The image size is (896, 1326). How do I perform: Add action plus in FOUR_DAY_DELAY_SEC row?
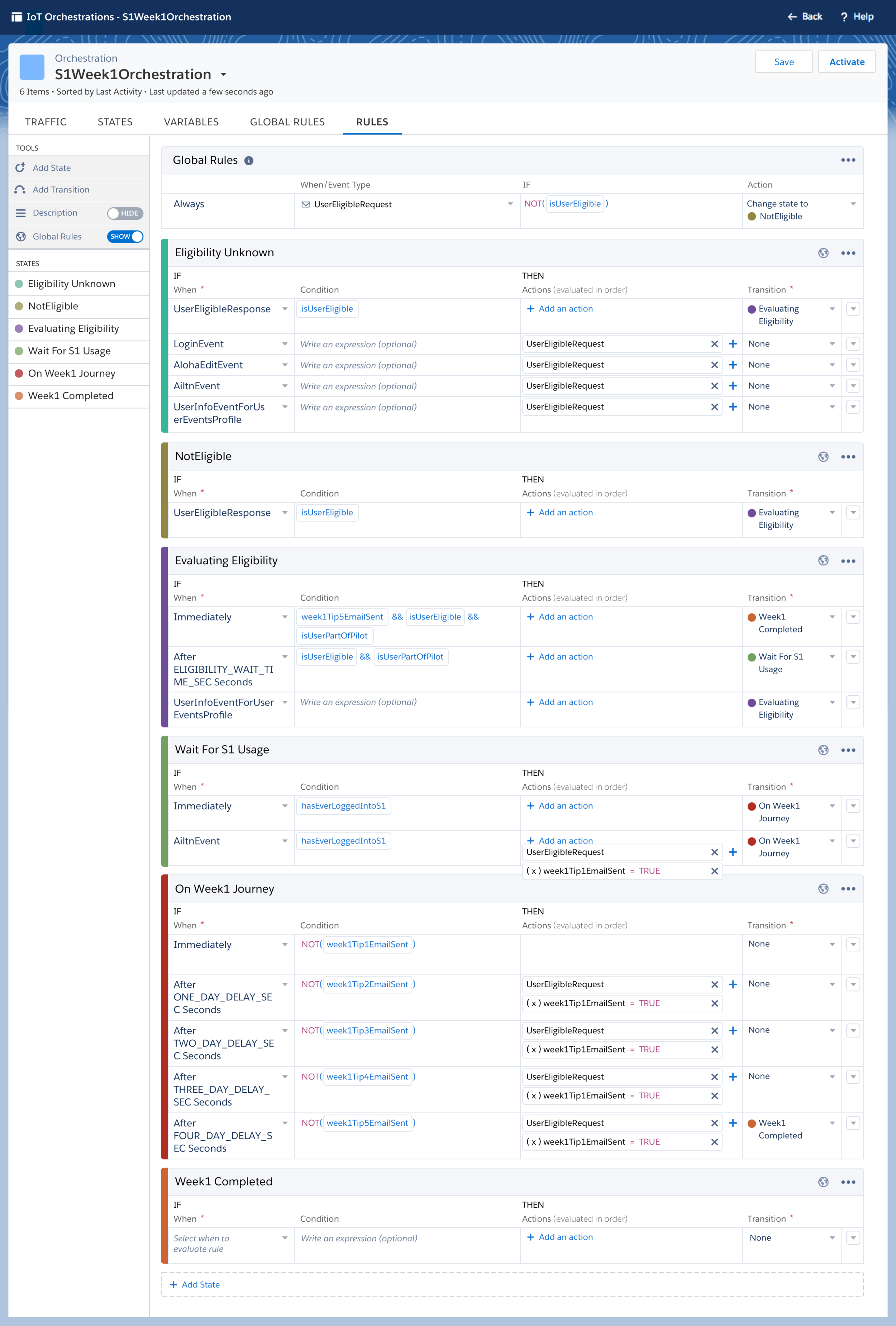click(733, 1123)
